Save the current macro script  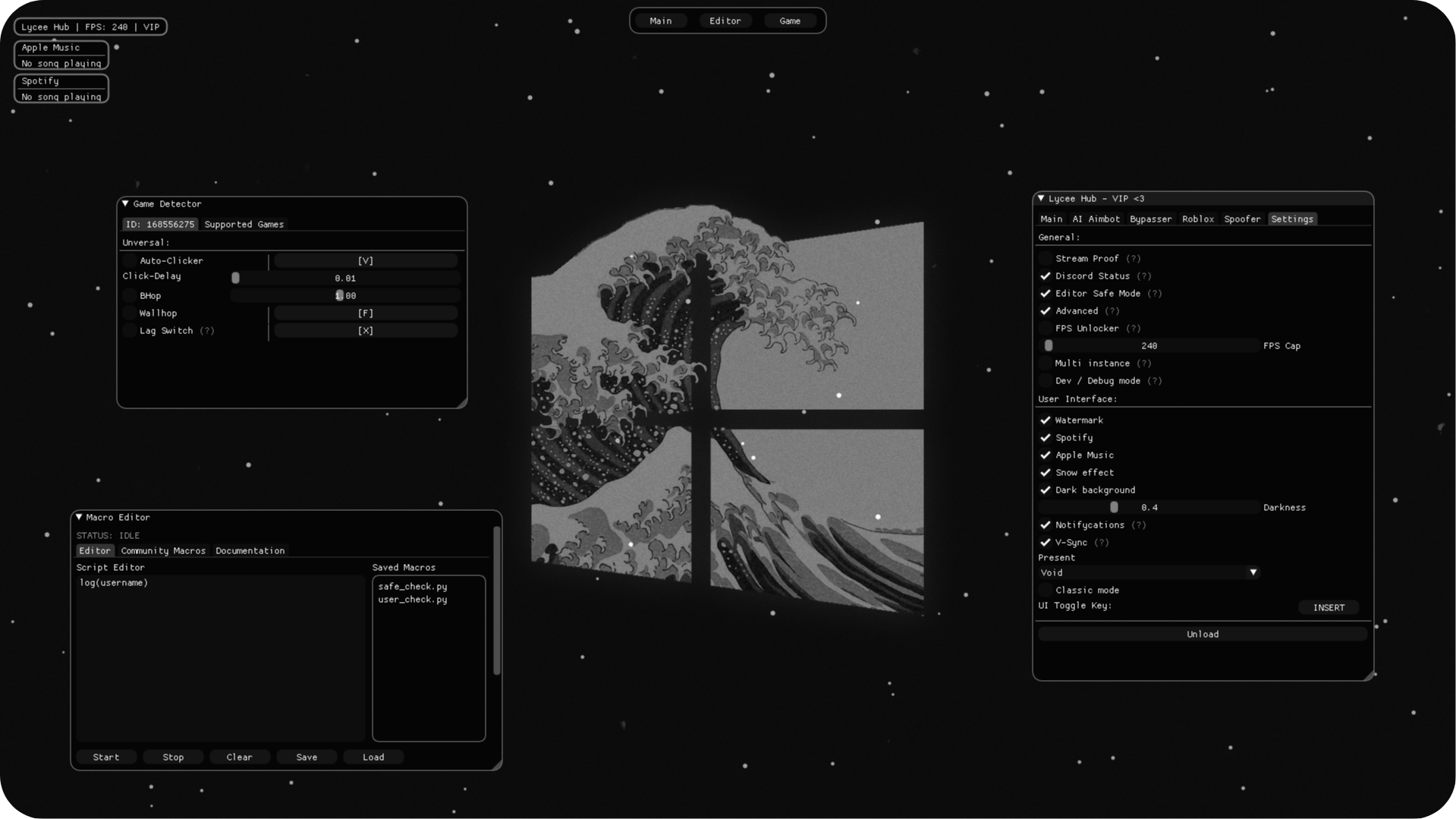(307, 758)
